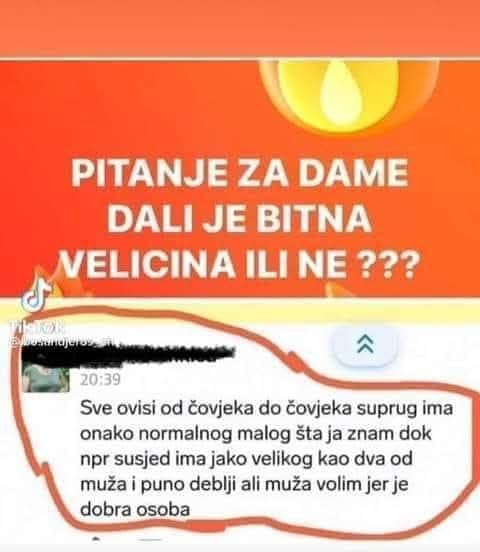The image size is (480, 552).
Task: Click the 20:39 comment timestamp
Action: pyautogui.click(x=100, y=379)
